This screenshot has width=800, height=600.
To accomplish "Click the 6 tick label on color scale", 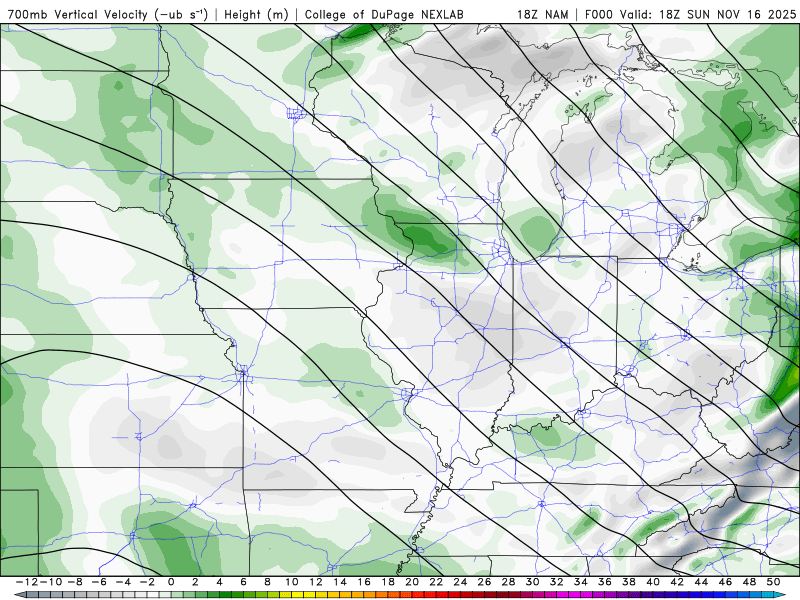I will [243, 582].
